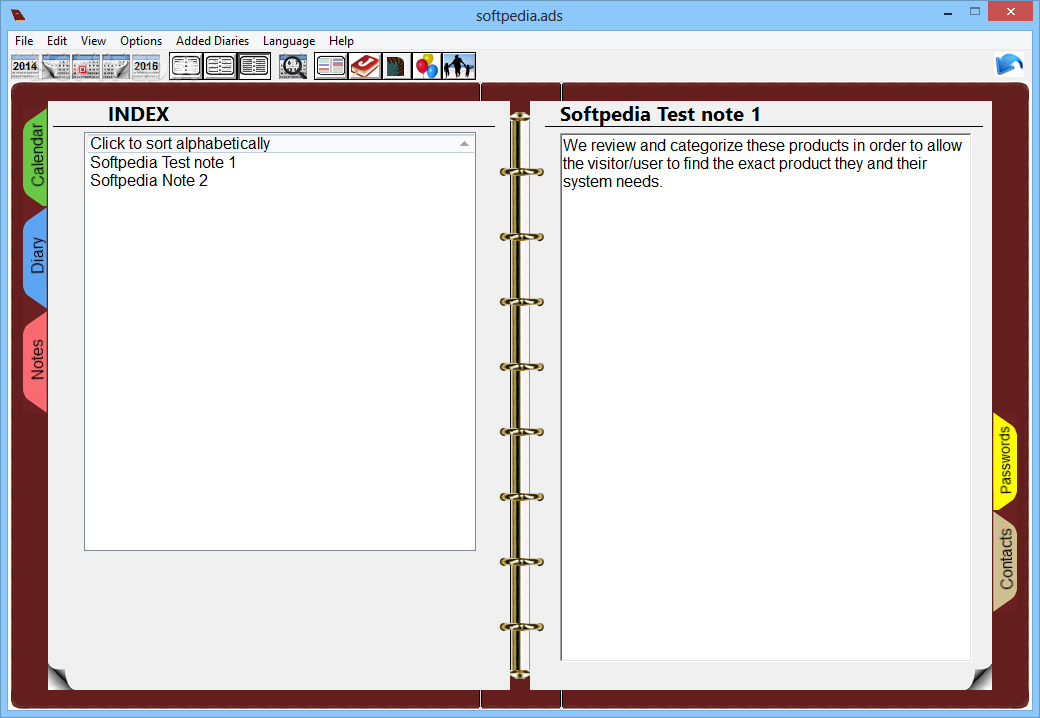
Task: Click previous month page-turn calendar icon
Action: pyautogui.click(x=56, y=66)
